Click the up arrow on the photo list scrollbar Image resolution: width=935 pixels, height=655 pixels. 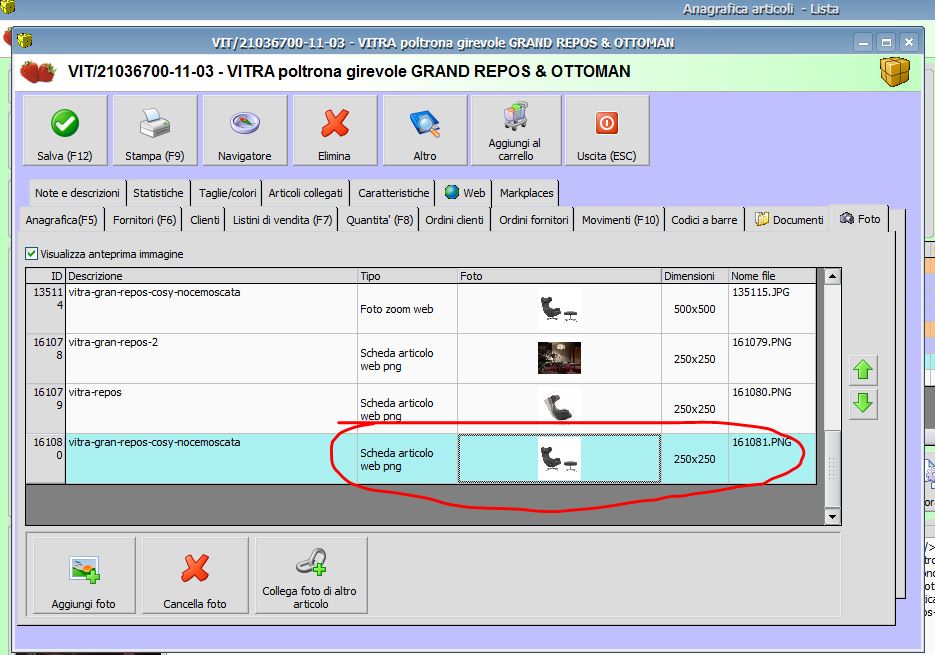tap(832, 276)
